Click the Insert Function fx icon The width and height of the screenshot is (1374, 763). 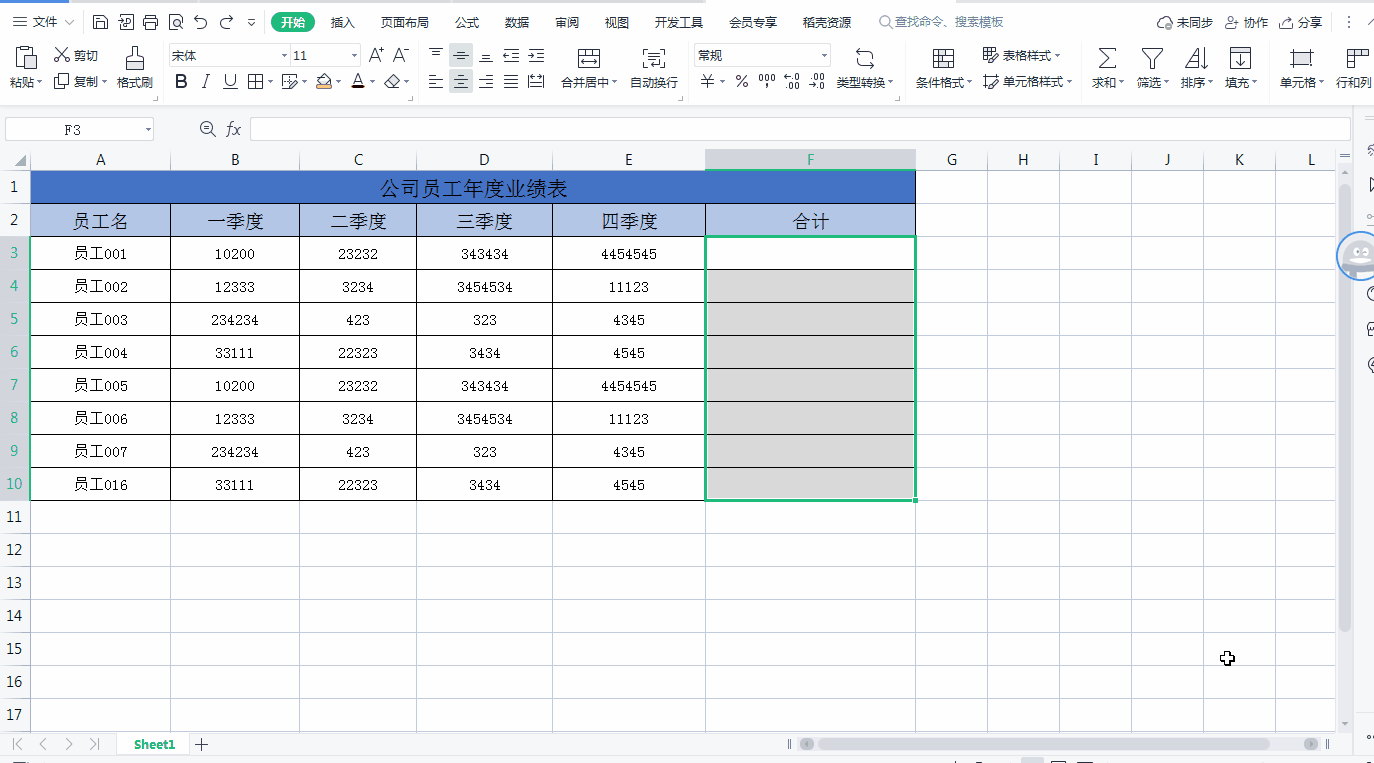[x=233, y=129]
